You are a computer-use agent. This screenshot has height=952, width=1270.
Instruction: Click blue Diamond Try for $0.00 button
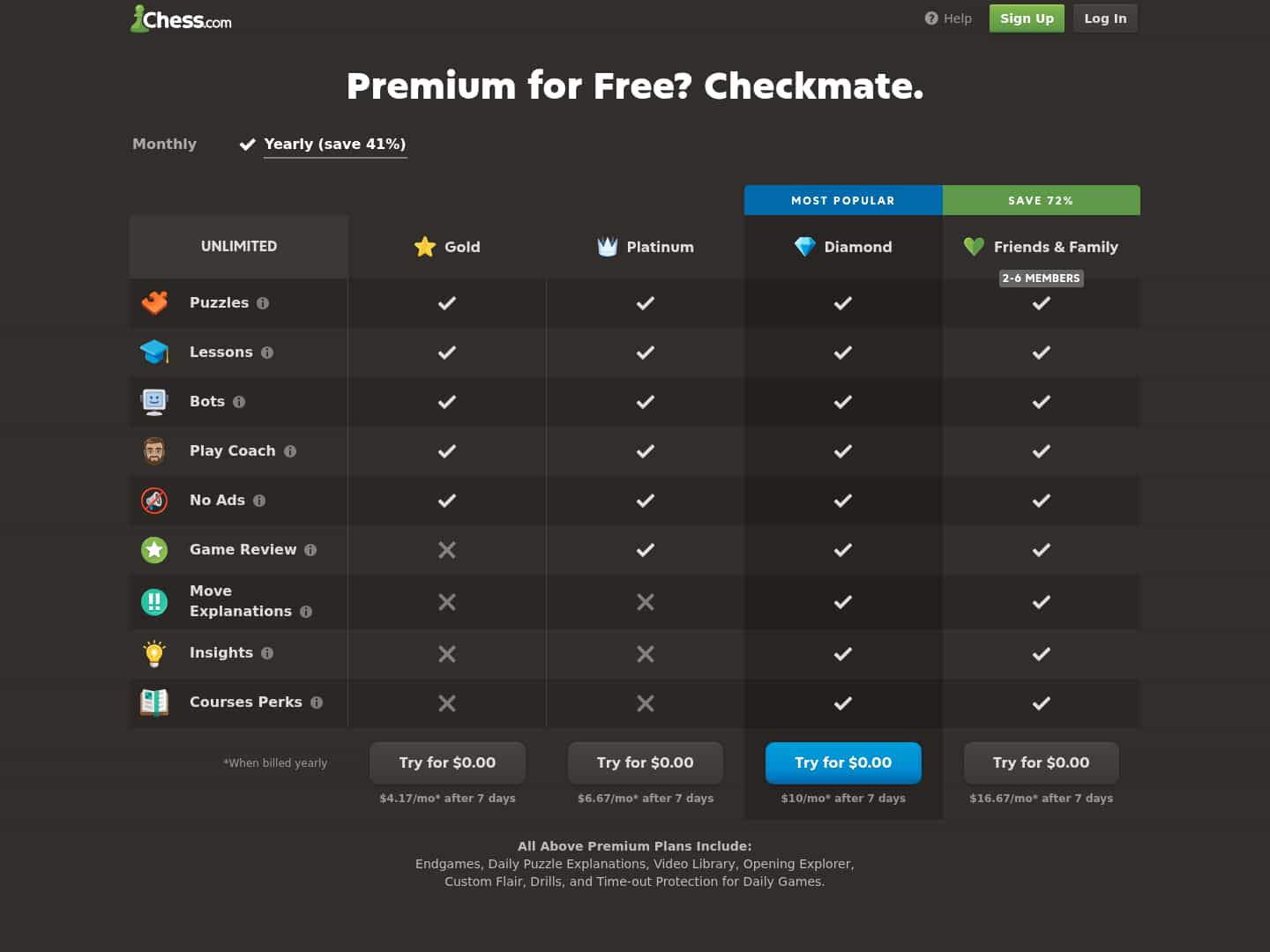843,762
